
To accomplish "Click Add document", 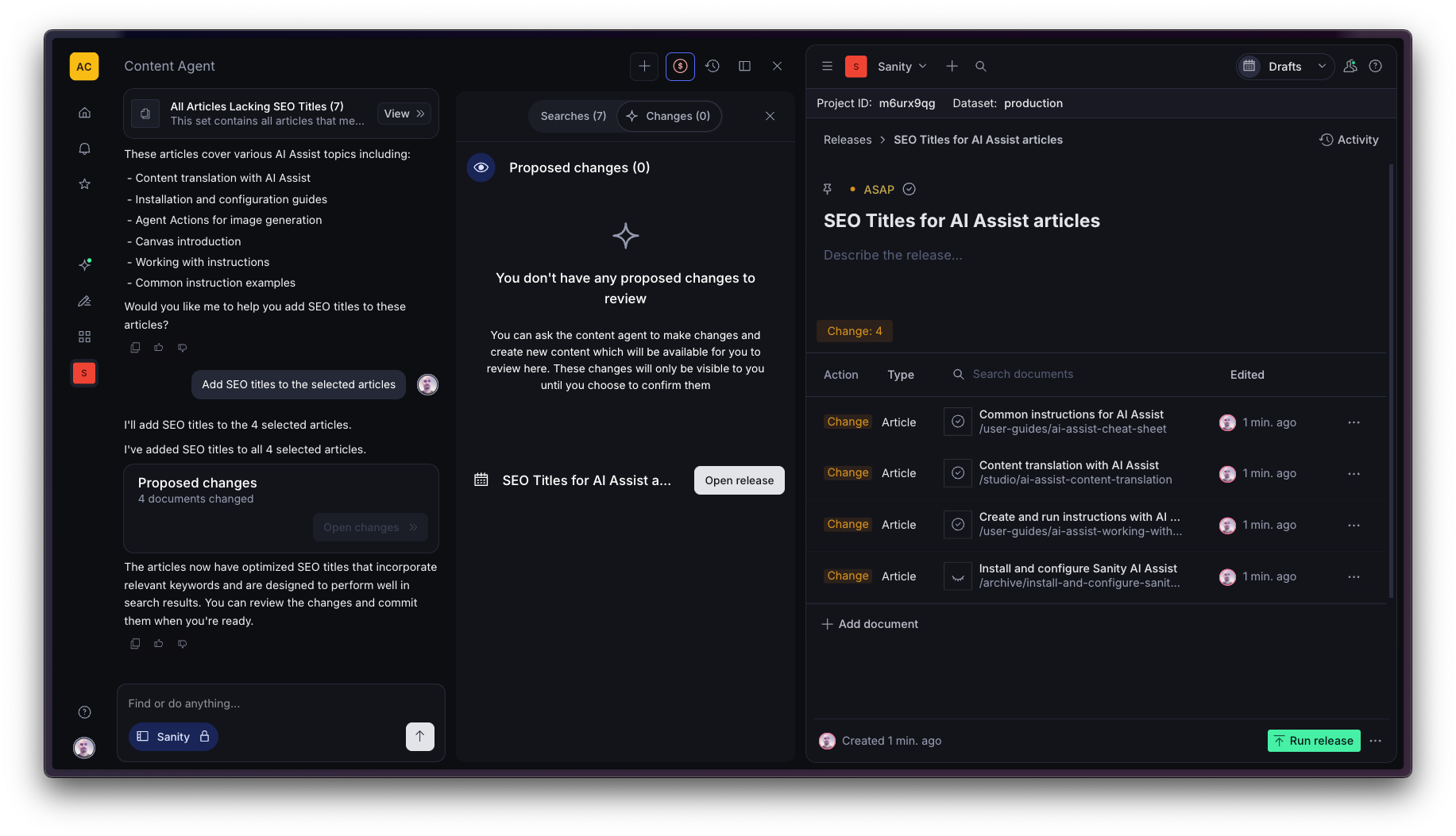I will coord(869,624).
